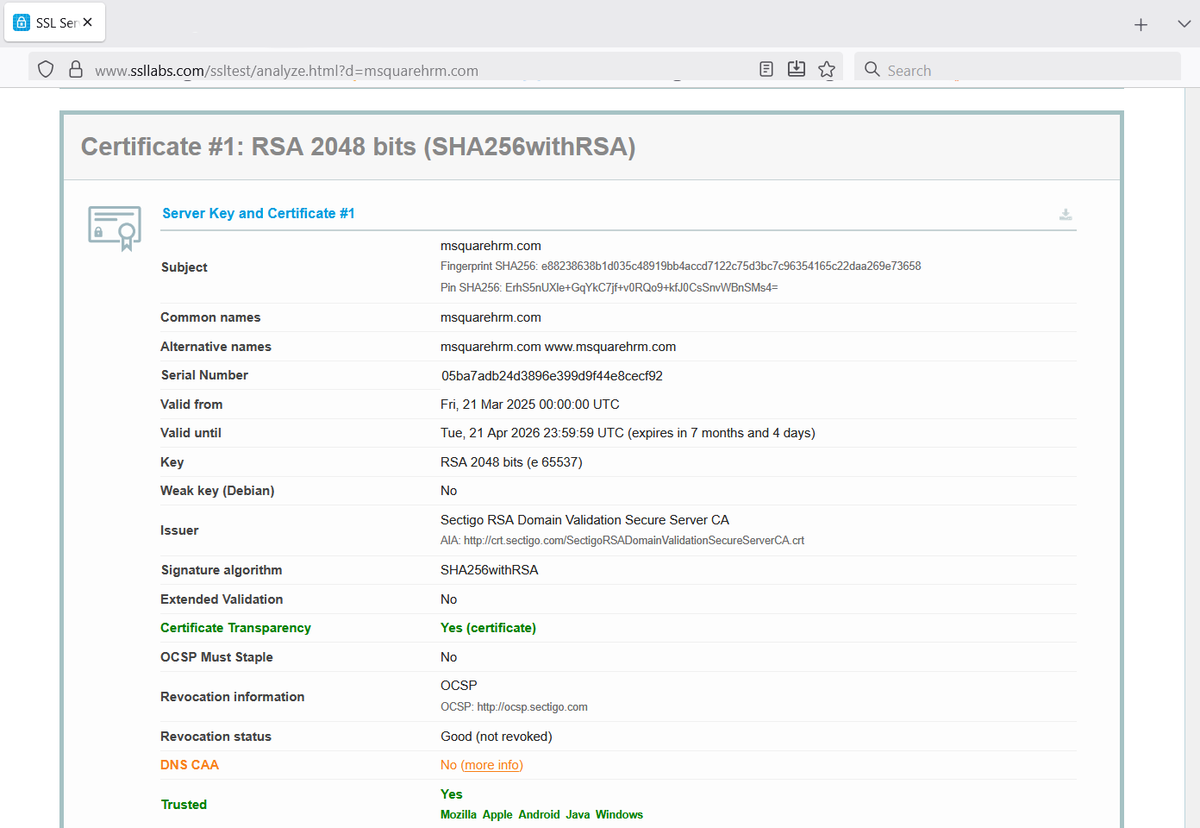Open the DNS CAA more info link

[x=492, y=765]
